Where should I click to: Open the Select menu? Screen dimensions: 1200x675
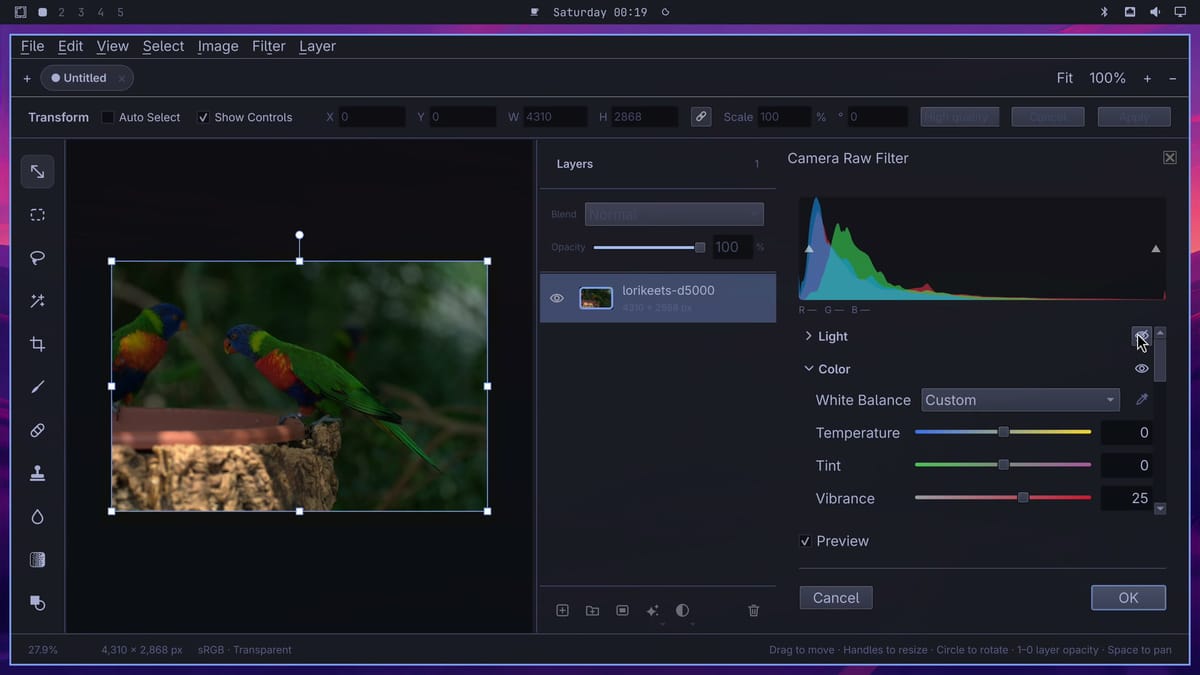(163, 46)
